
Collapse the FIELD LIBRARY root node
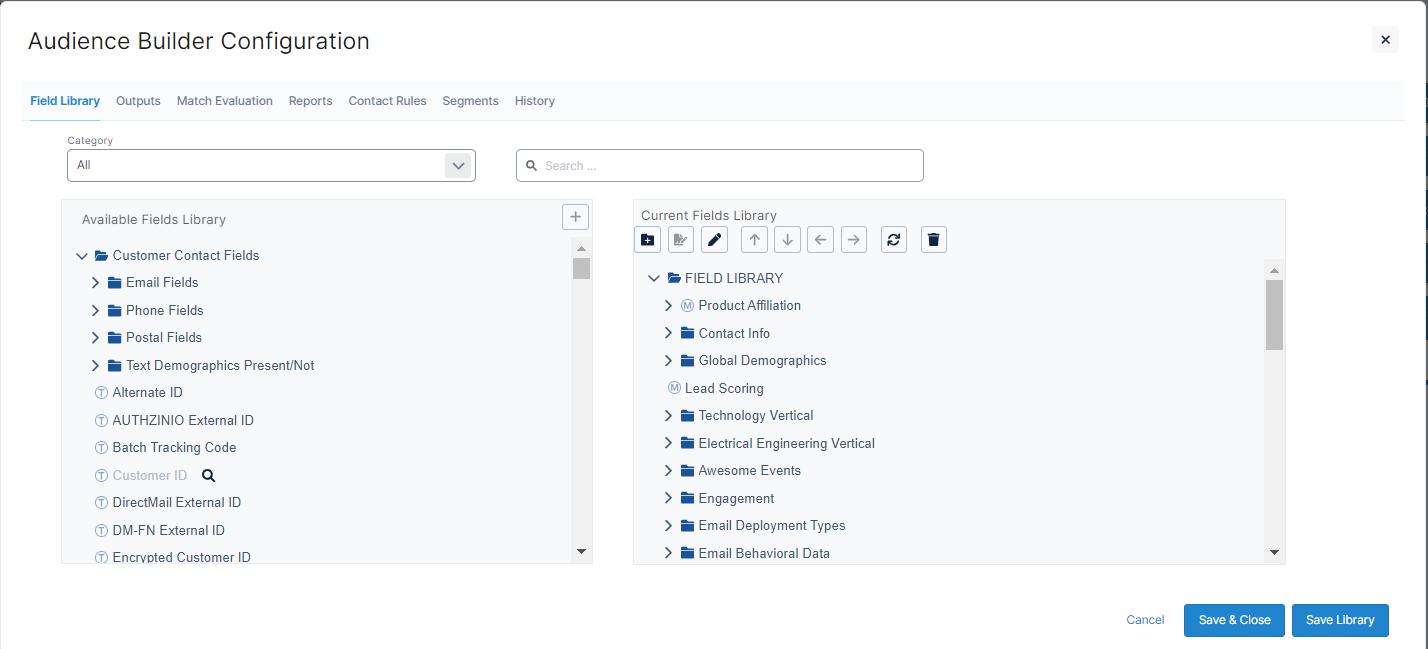[654, 279]
